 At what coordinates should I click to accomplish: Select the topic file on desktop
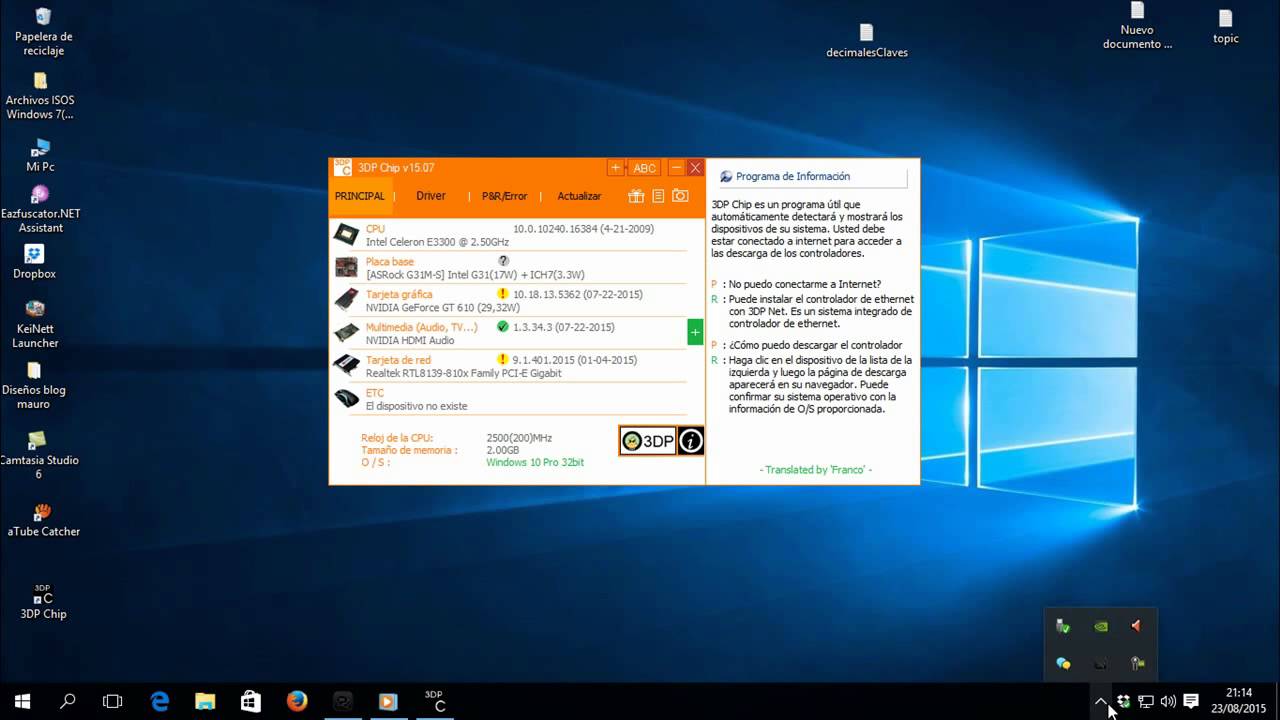pyautogui.click(x=1225, y=27)
